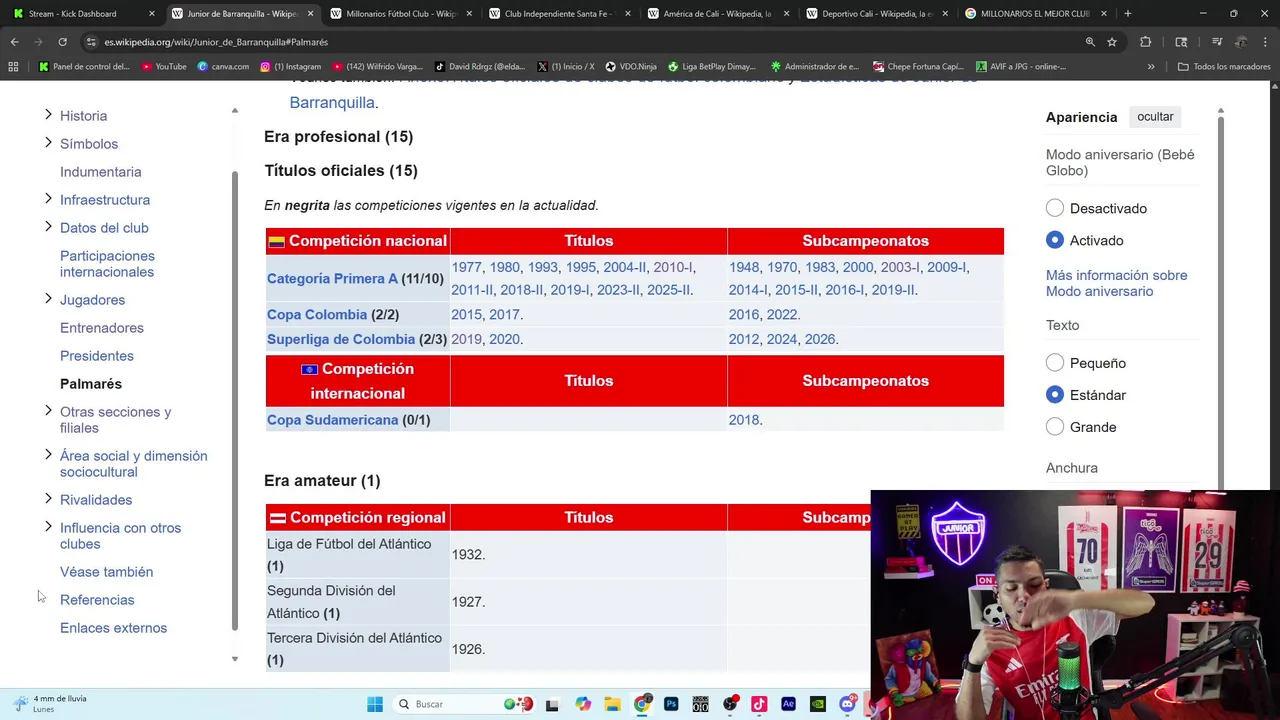The width and height of the screenshot is (1280, 720).
Task: Open the weather widget showing lluvia
Action: [50, 704]
